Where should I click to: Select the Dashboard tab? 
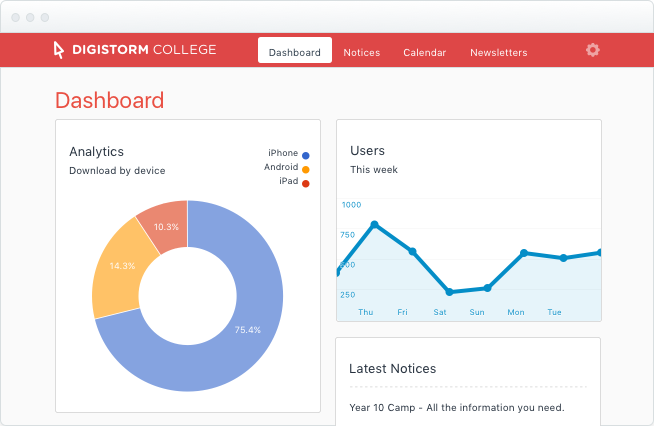coord(295,50)
